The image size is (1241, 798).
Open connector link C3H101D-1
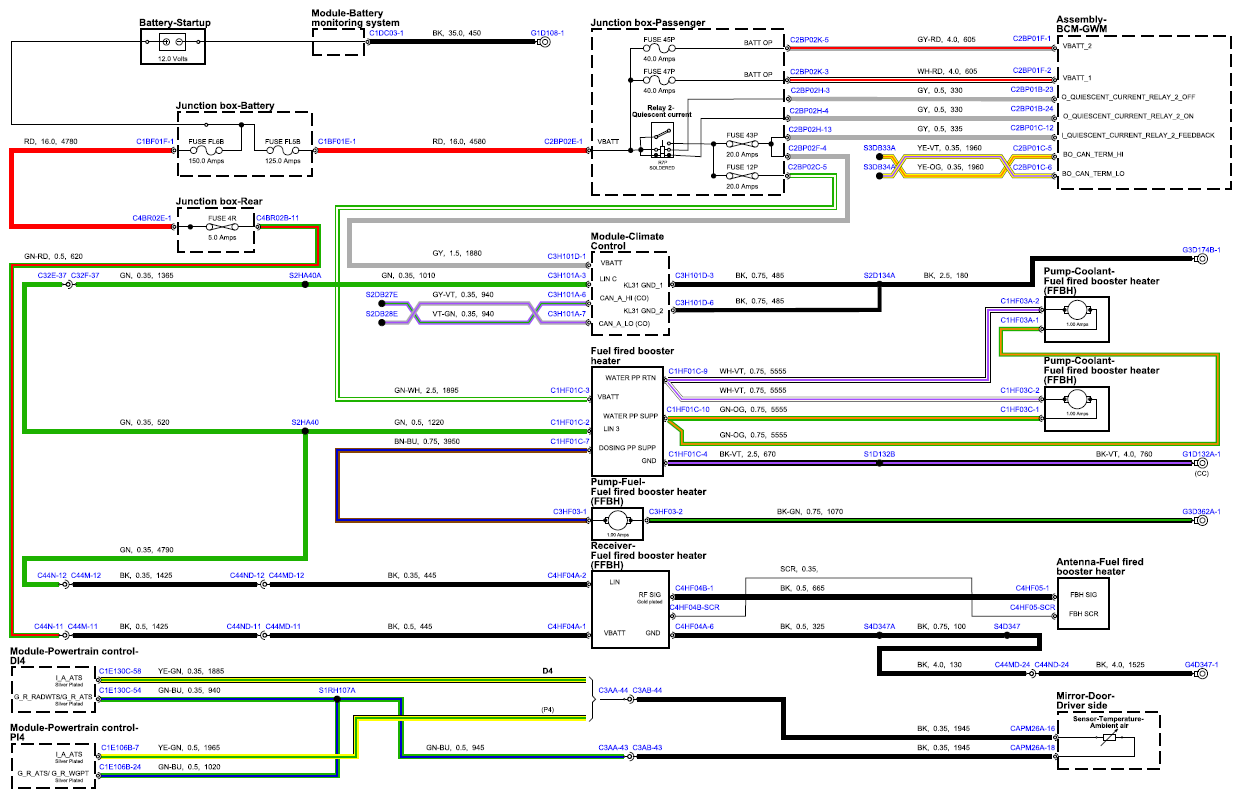[566, 256]
